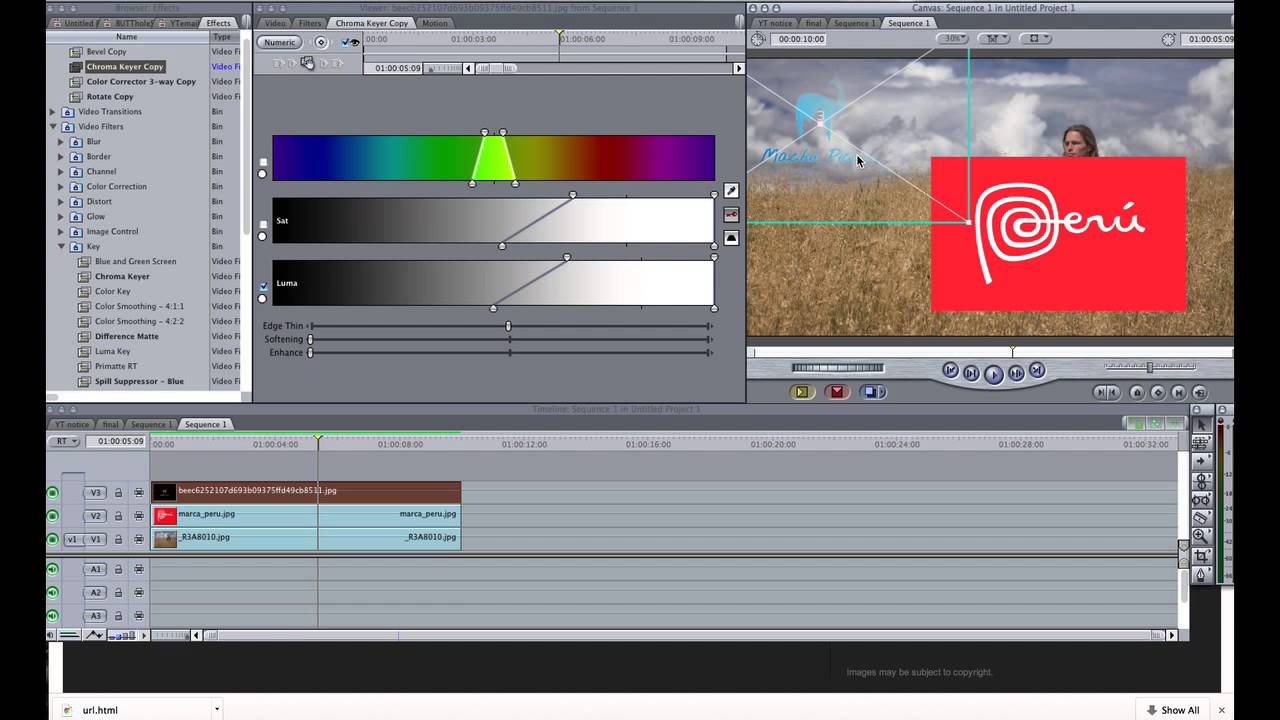
Task: Select the Pen tool in tool palette
Action: pos(1201,575)
